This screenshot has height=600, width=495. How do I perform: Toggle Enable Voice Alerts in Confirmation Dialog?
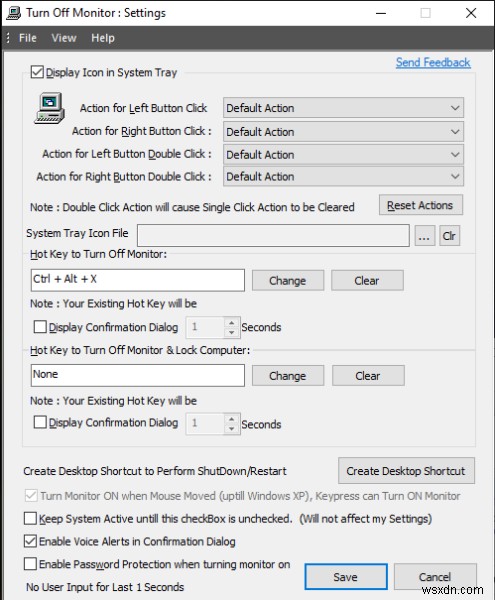coord(30,541)
